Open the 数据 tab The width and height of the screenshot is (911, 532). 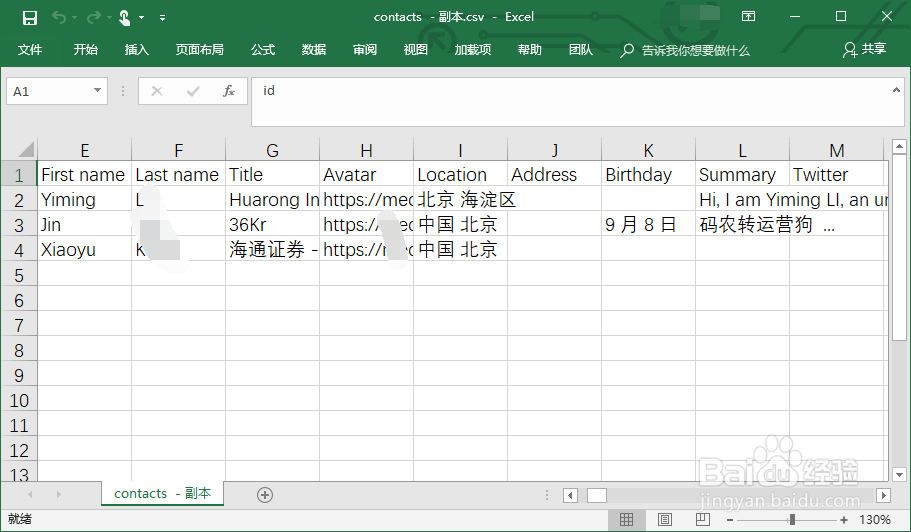click(314, 50)
